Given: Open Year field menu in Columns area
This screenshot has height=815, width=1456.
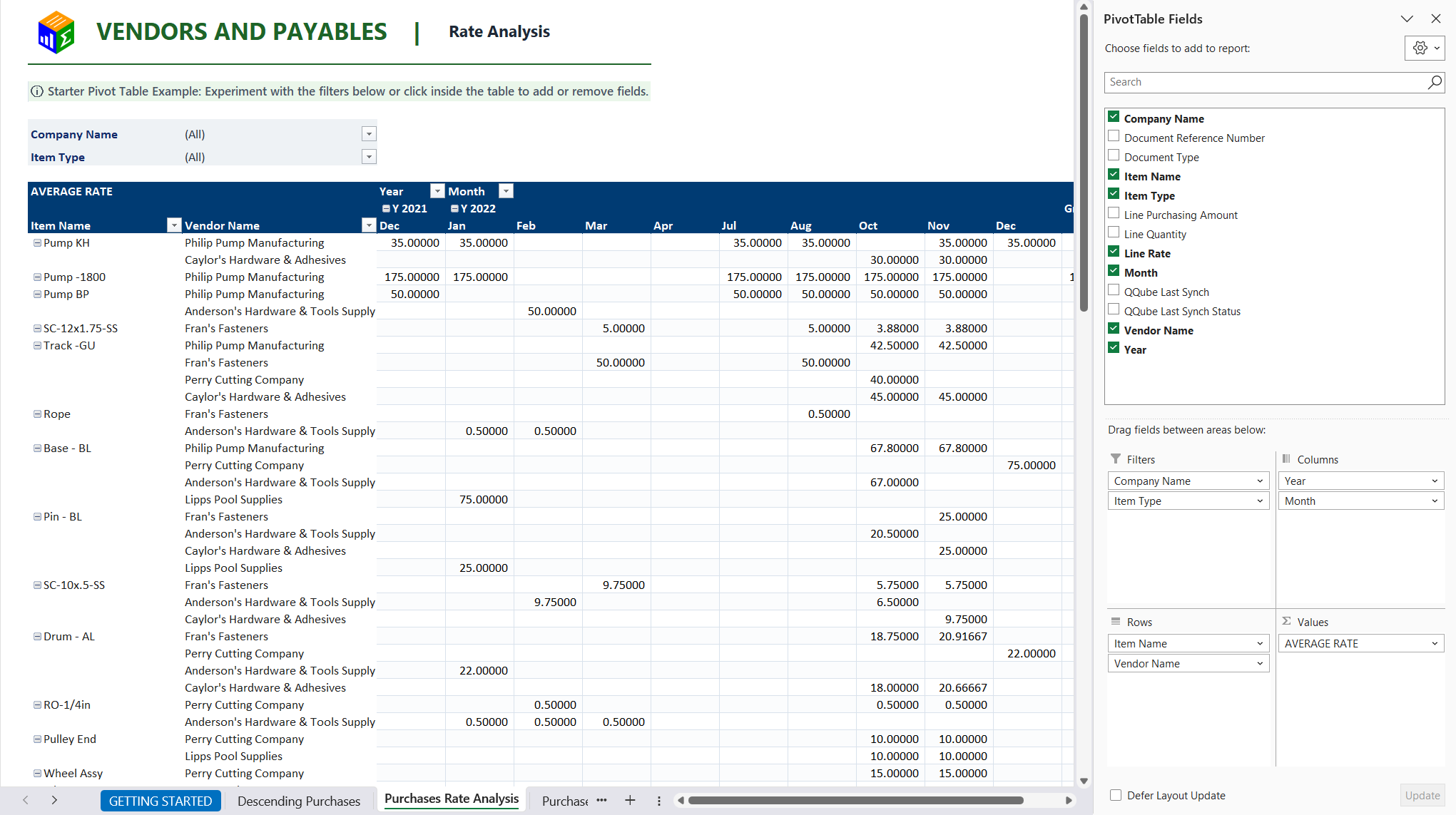Looking at the screenshot, I should (1435, 481).
